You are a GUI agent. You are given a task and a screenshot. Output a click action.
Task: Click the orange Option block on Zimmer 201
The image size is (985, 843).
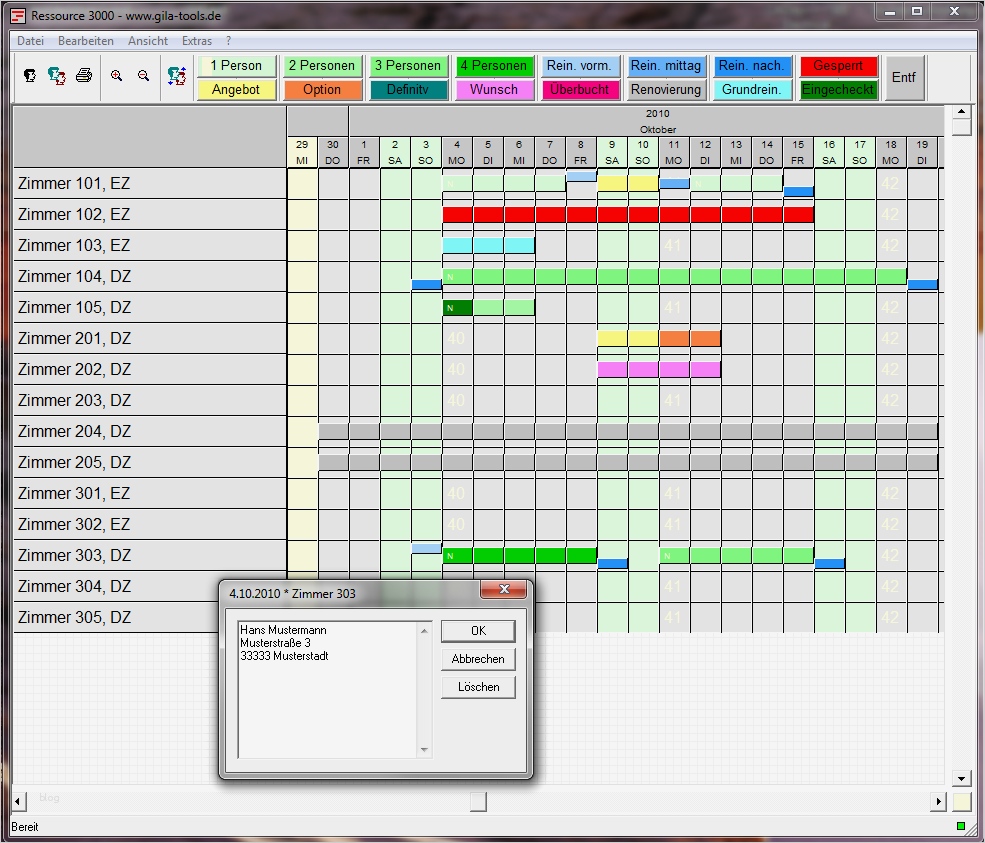click(690, 339)
